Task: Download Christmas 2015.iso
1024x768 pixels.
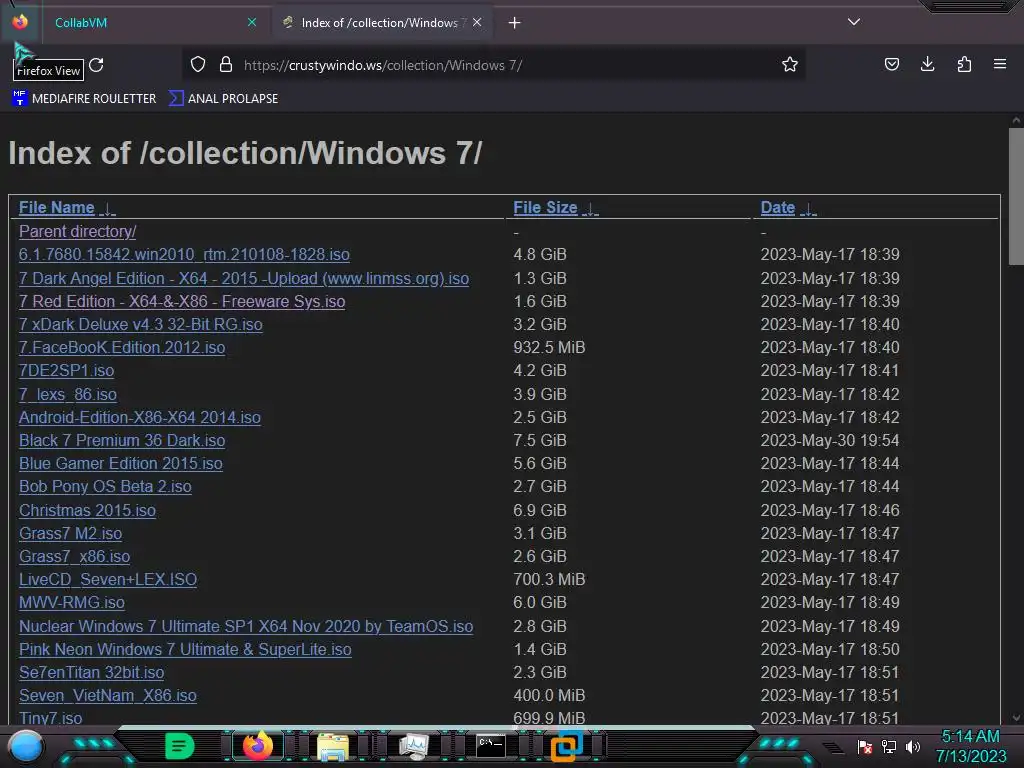Action: click(88, 510)
